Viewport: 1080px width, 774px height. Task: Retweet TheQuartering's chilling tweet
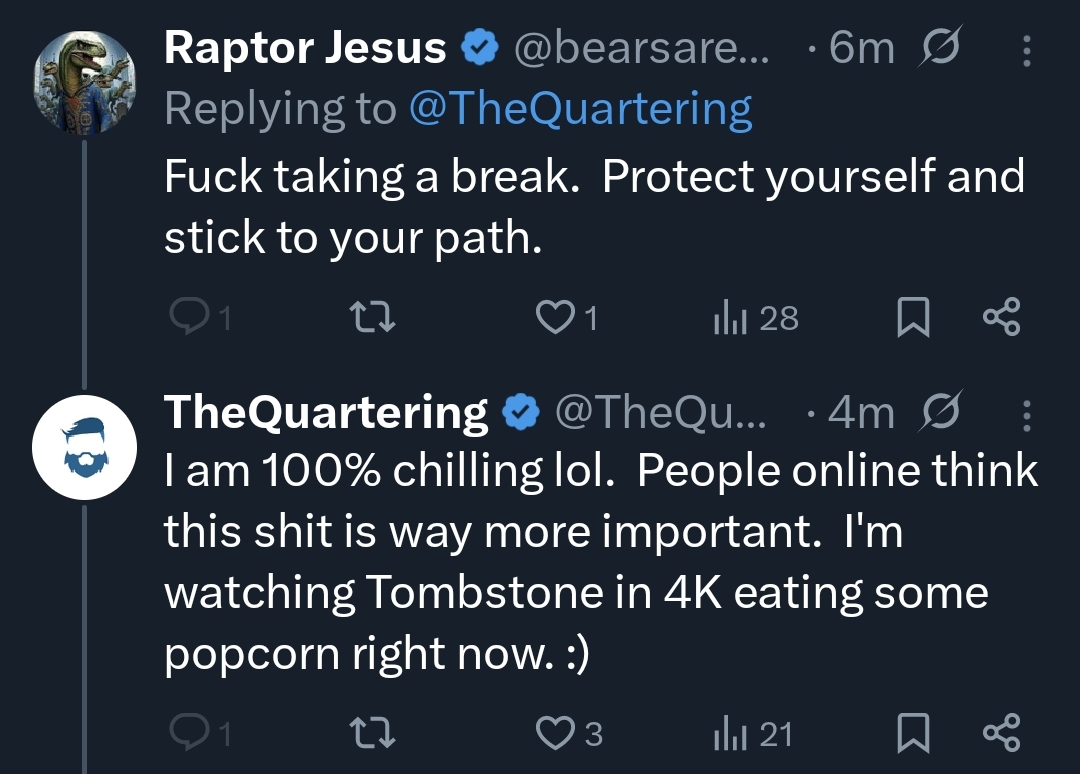pos(373,733)
